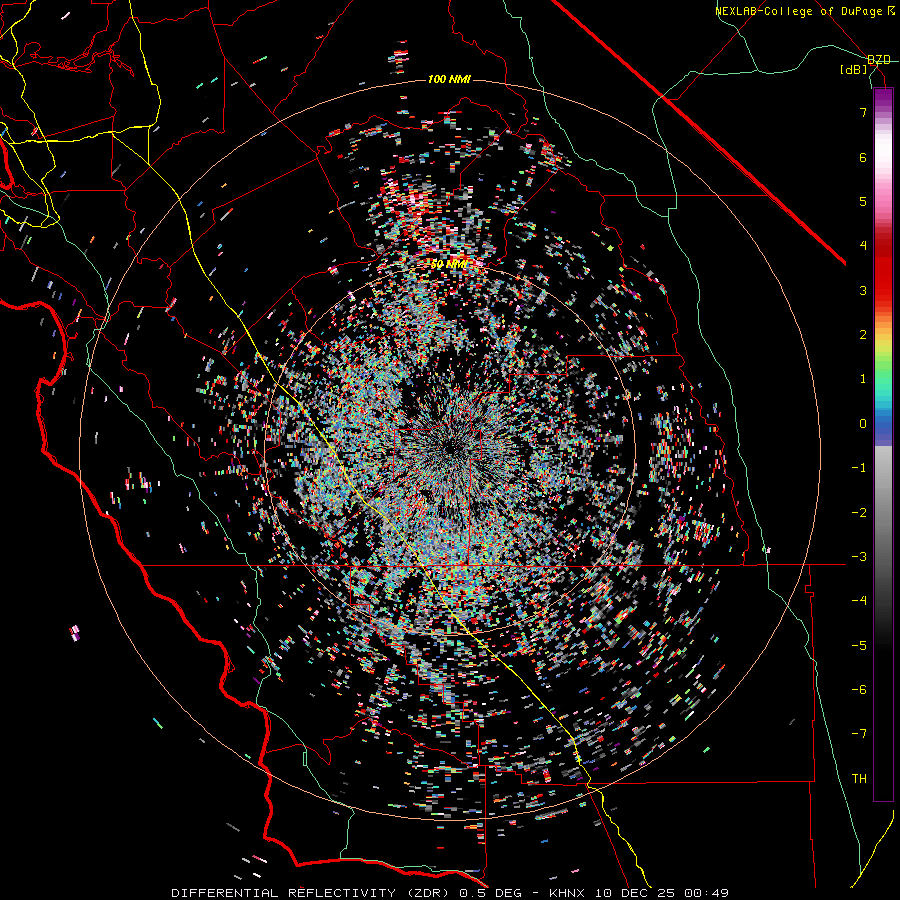Image resolution: width=900 pixels, height=900 pixels.
Task: Click the '1' value on the color scale
Action: click(x=863, y=379)
